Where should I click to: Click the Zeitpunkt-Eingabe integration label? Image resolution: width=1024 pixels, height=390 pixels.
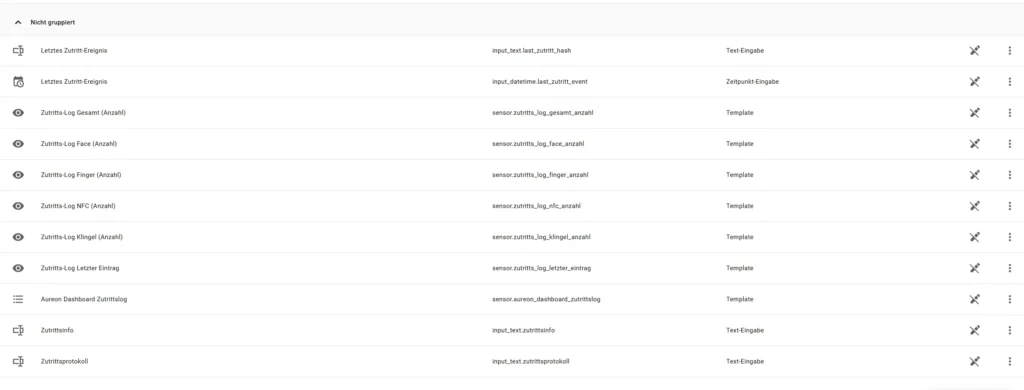click(752, 82)
